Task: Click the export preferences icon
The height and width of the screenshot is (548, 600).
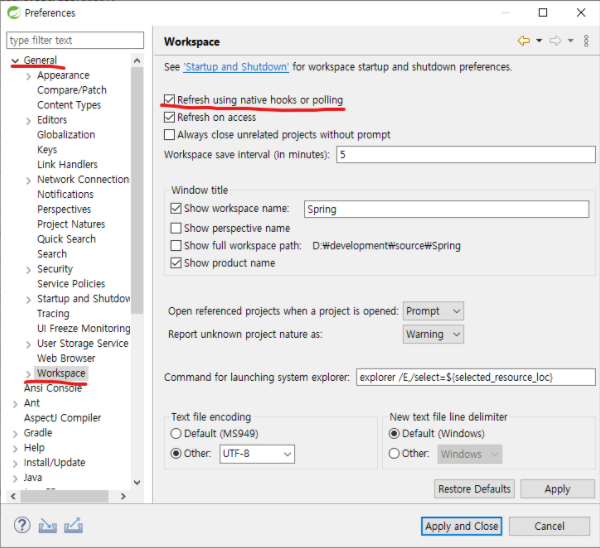Action: coord(73,525)
